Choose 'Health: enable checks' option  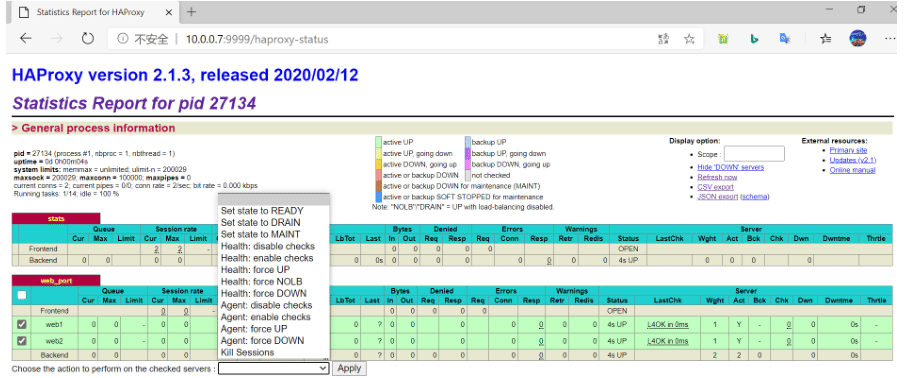(x=267, y=258)
